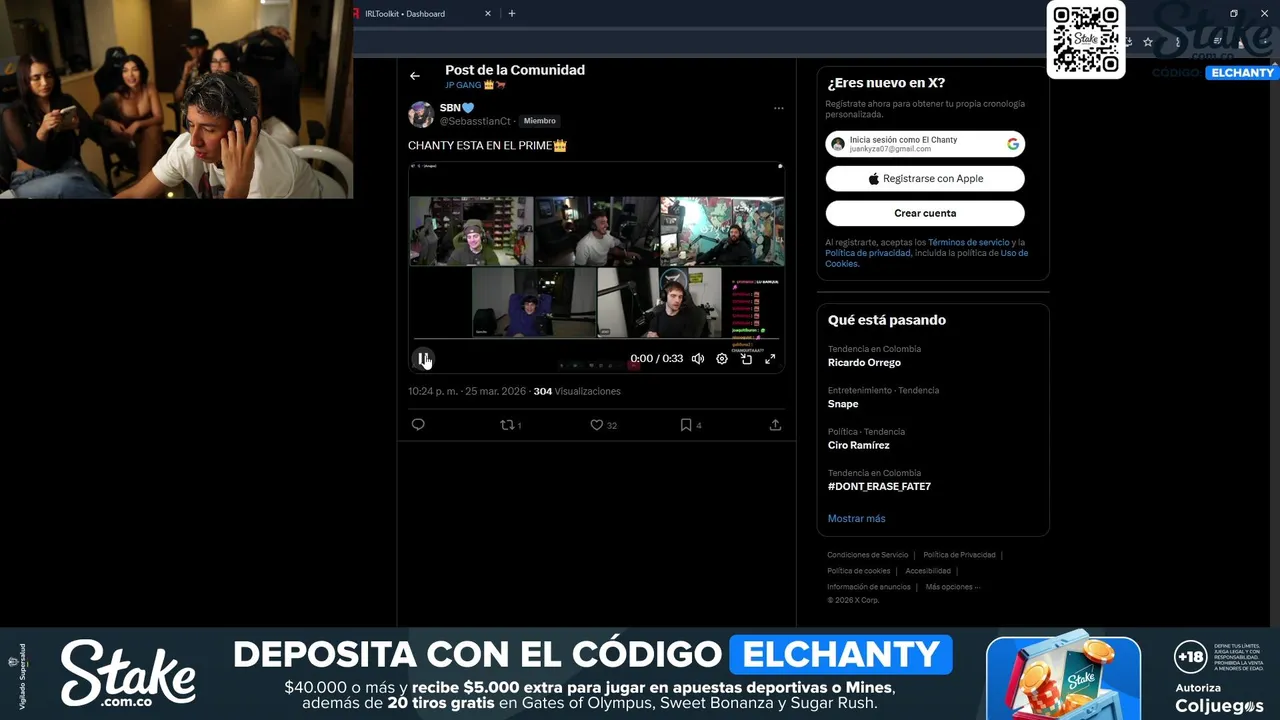Open a new browser tab
Image resolution: width=1280 pixels, height=720 pixels.
pos(512,14)
